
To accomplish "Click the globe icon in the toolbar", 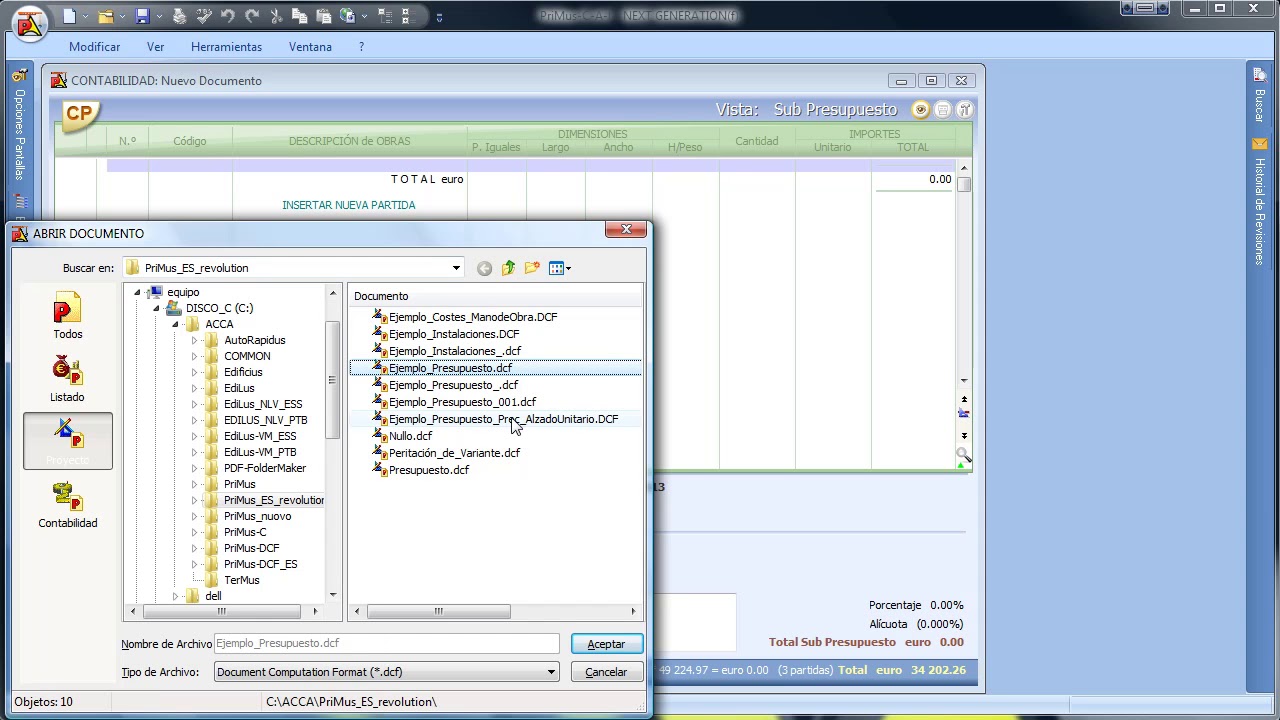I will 348,16.
